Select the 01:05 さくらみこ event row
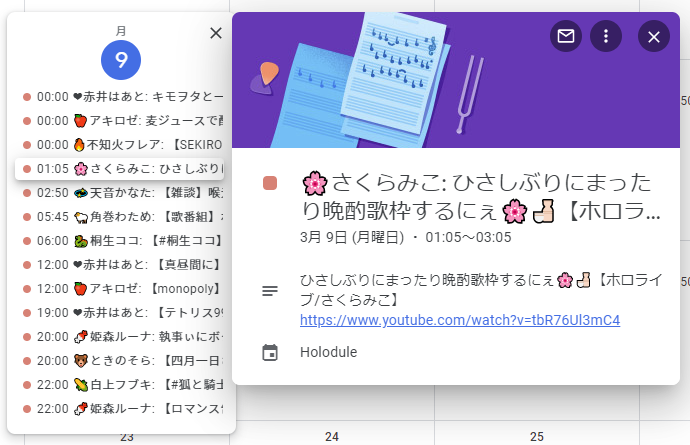 (x=119, y=169)
